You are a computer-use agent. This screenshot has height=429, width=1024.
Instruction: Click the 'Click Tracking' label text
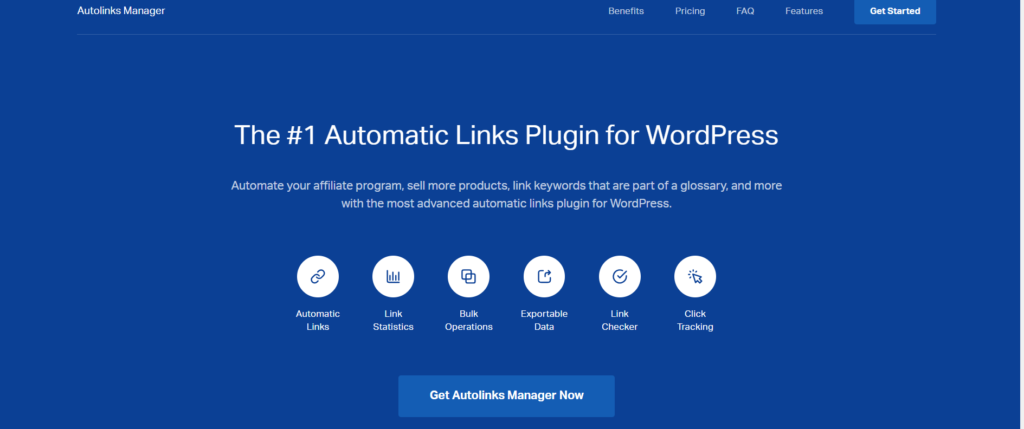[x=695, y=320]
